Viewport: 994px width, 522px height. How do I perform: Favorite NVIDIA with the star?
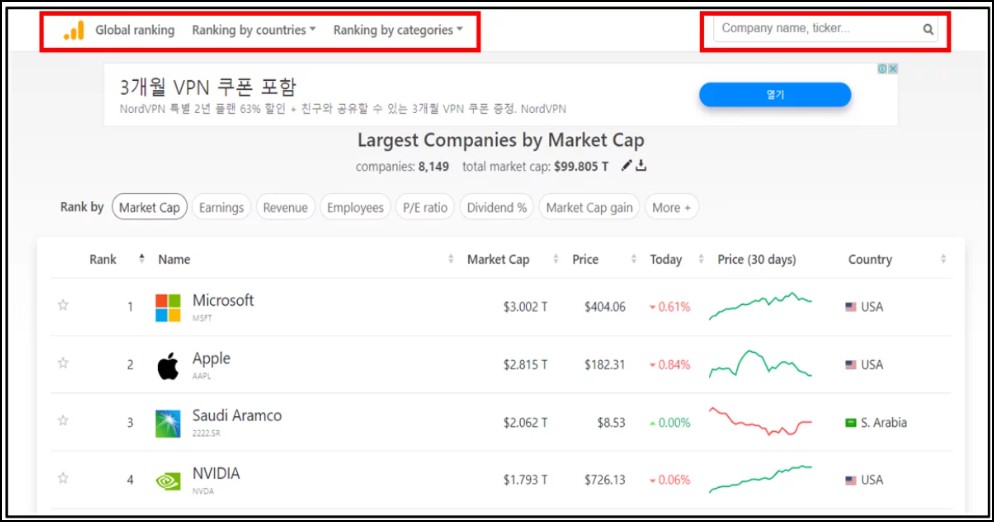63,478
